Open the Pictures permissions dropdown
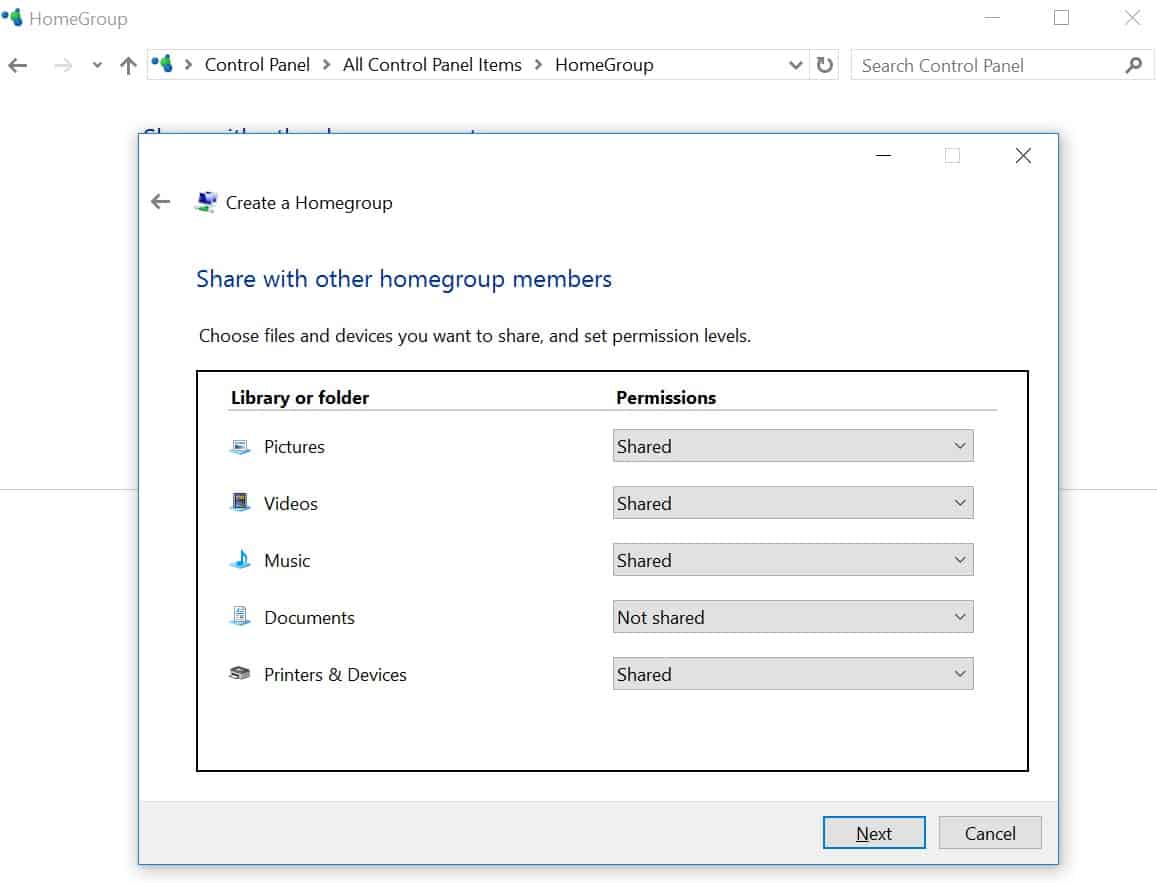The height and width of the screenshot is (883, 1157). 793,446
